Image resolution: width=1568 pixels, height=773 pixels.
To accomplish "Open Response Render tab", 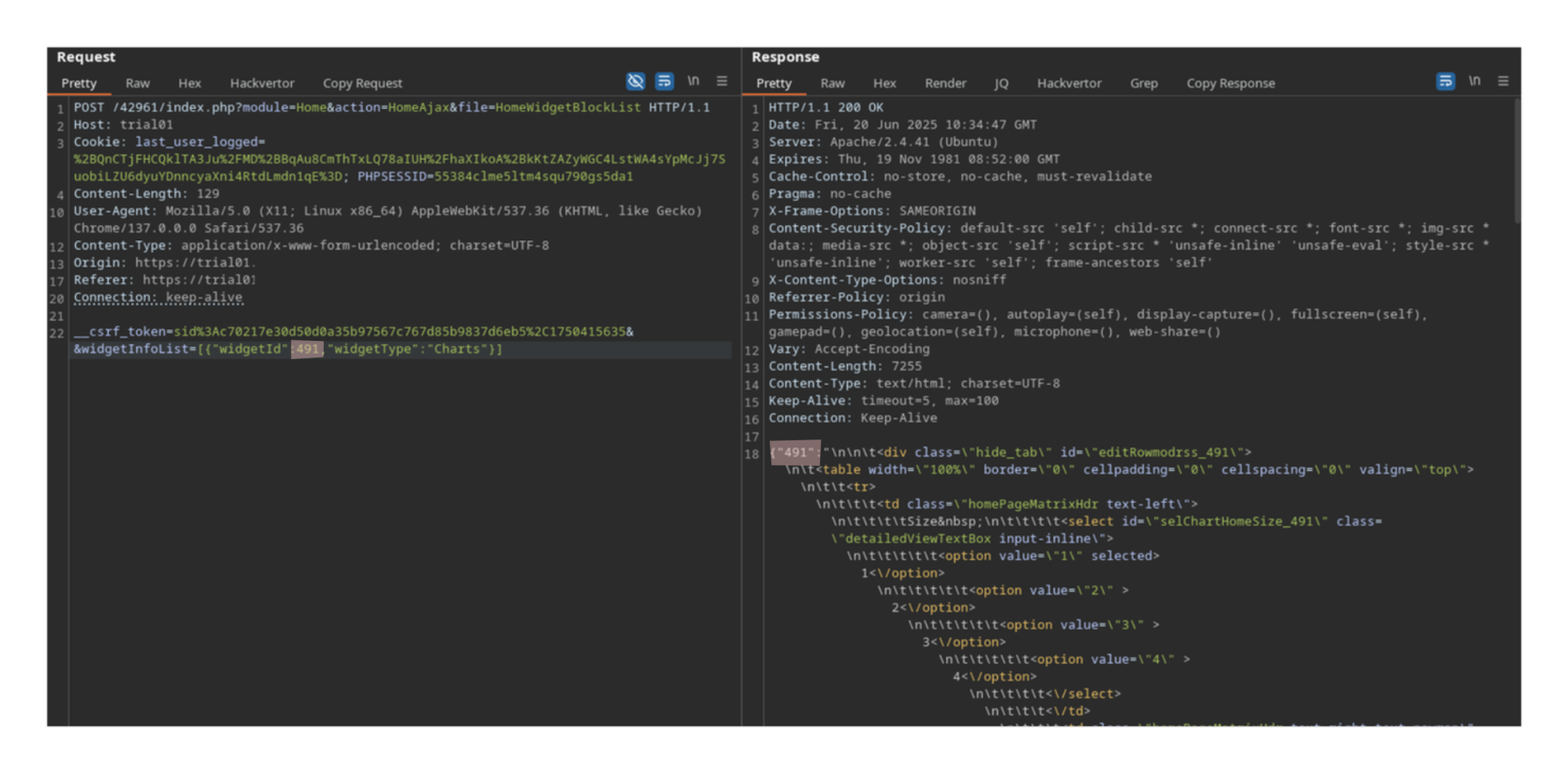I will coord(946,83).
